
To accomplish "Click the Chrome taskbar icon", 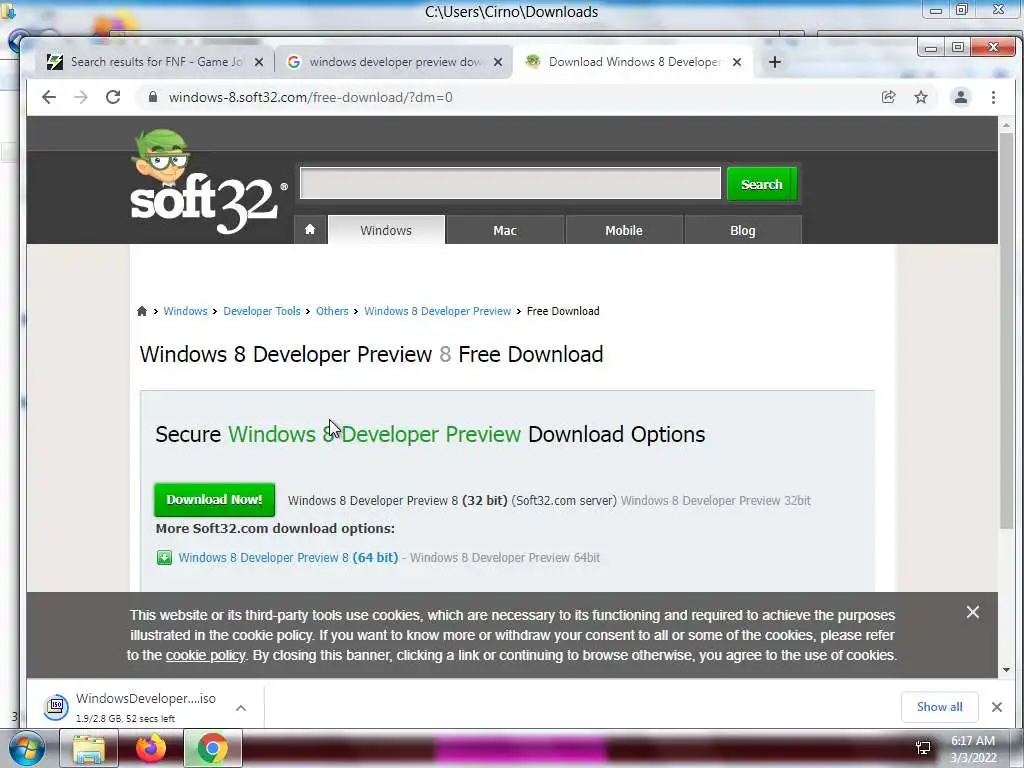I will coord(213,748).
